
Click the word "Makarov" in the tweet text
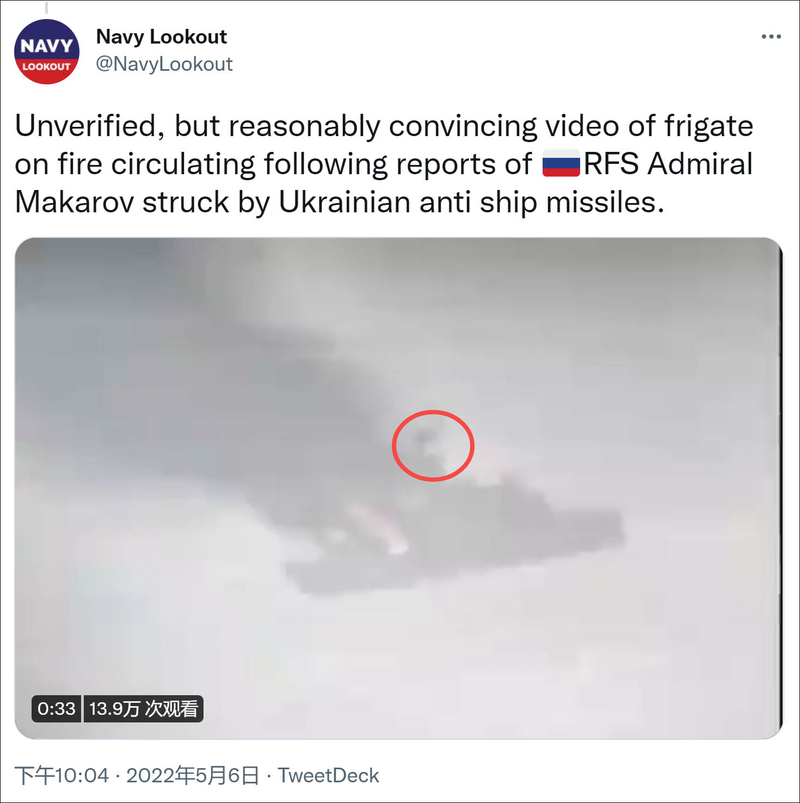coord(75,202)
